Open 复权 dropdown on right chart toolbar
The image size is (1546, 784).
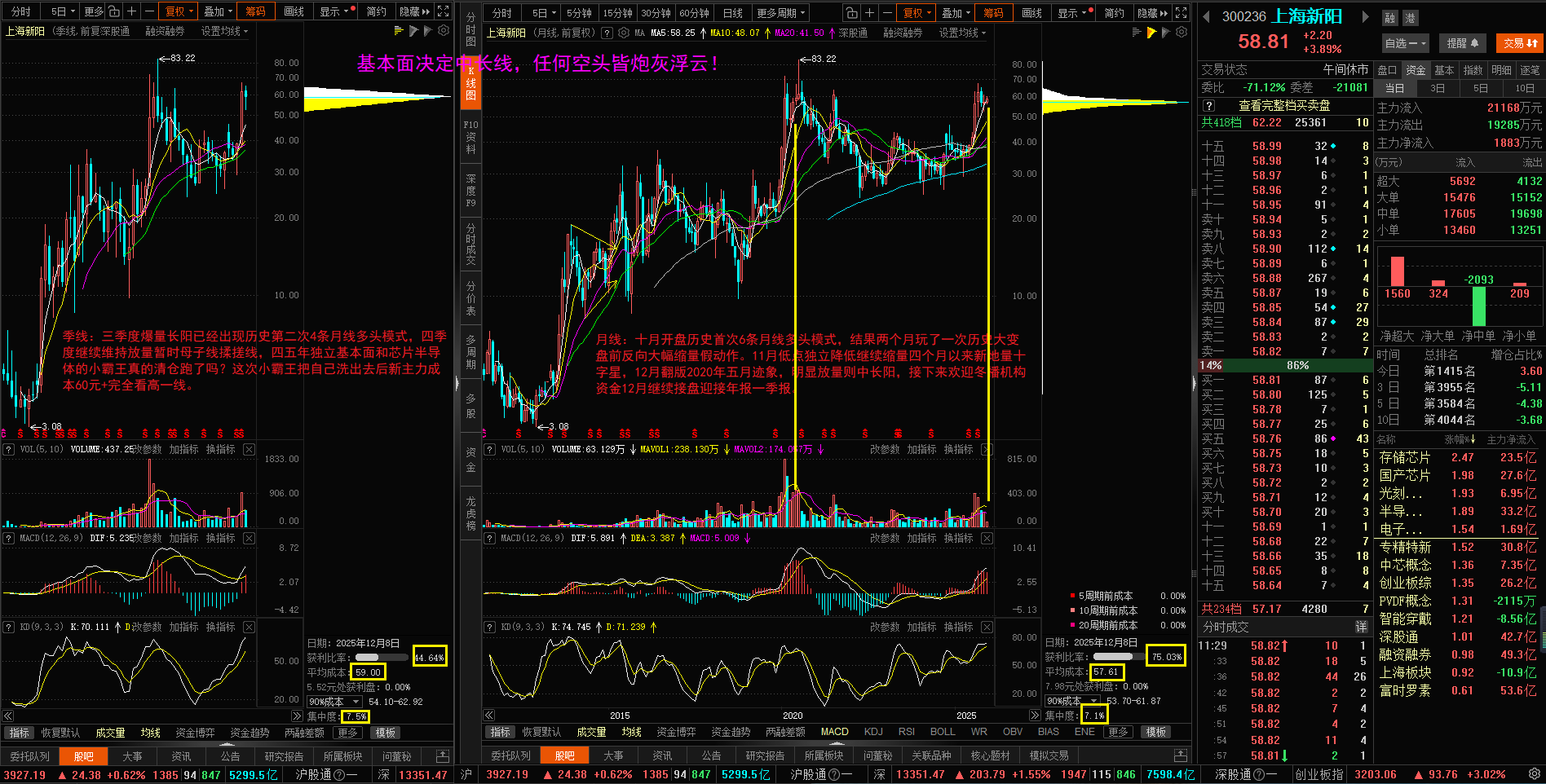click(x=917, y=12)
